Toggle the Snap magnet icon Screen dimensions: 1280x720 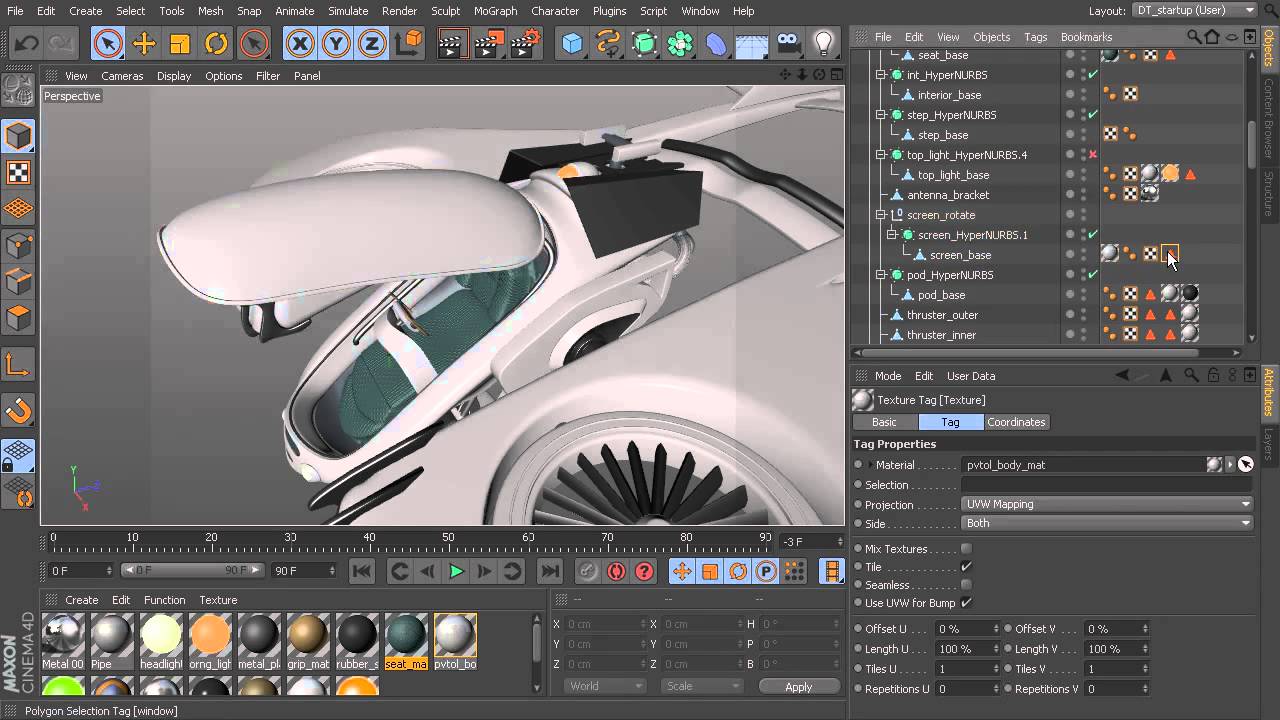click(x=18, y=410)
